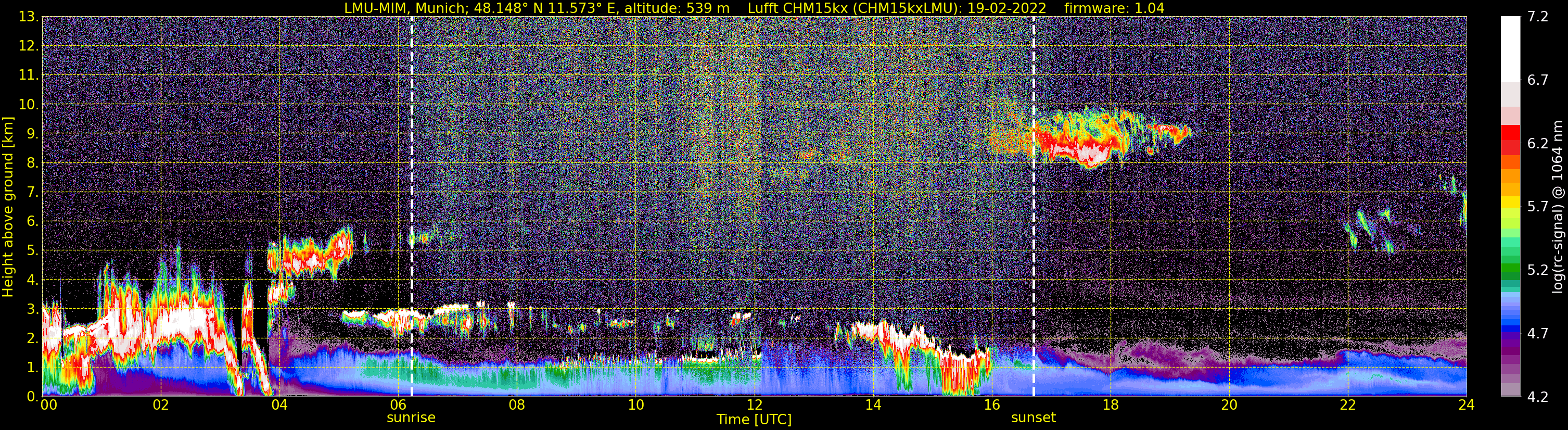Image resolution: width=1568 pixels, height=430 pixels.
Task: Click the '4.7' colorbar value
Action: pyautogui.click(x=1538, y=333)
